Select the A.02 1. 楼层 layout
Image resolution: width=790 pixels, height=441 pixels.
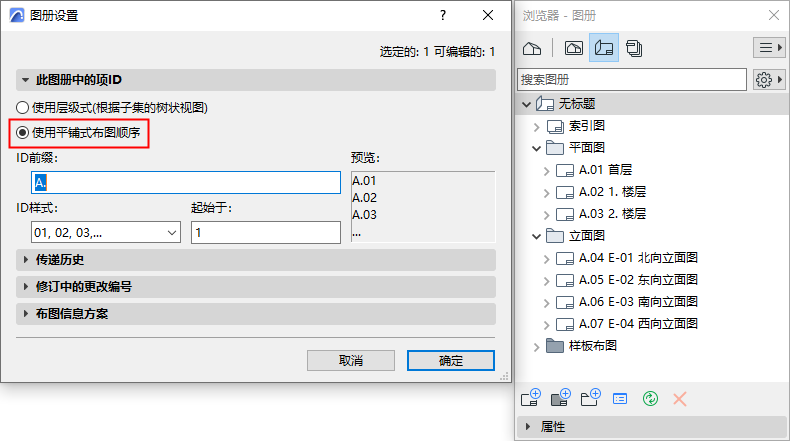pos(612,192)
